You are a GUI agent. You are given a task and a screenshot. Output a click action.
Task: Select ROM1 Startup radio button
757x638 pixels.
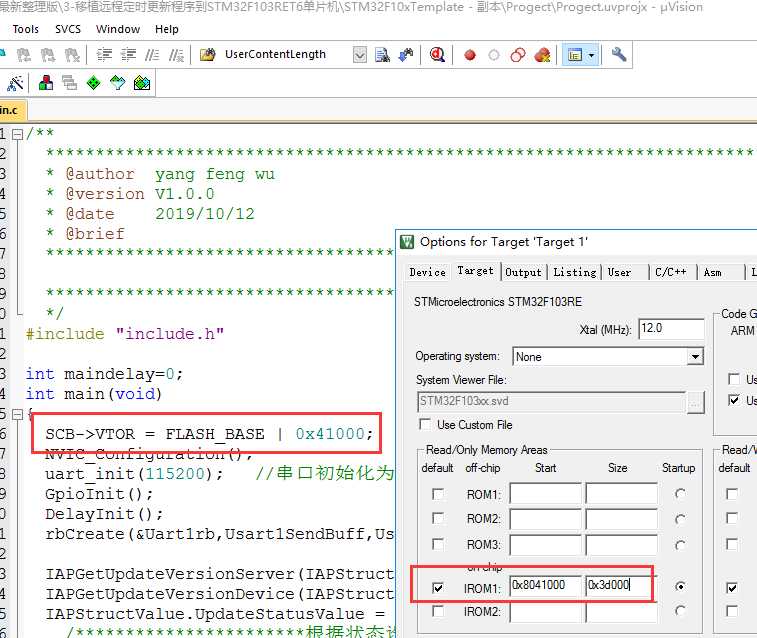(x=680, y=494)
